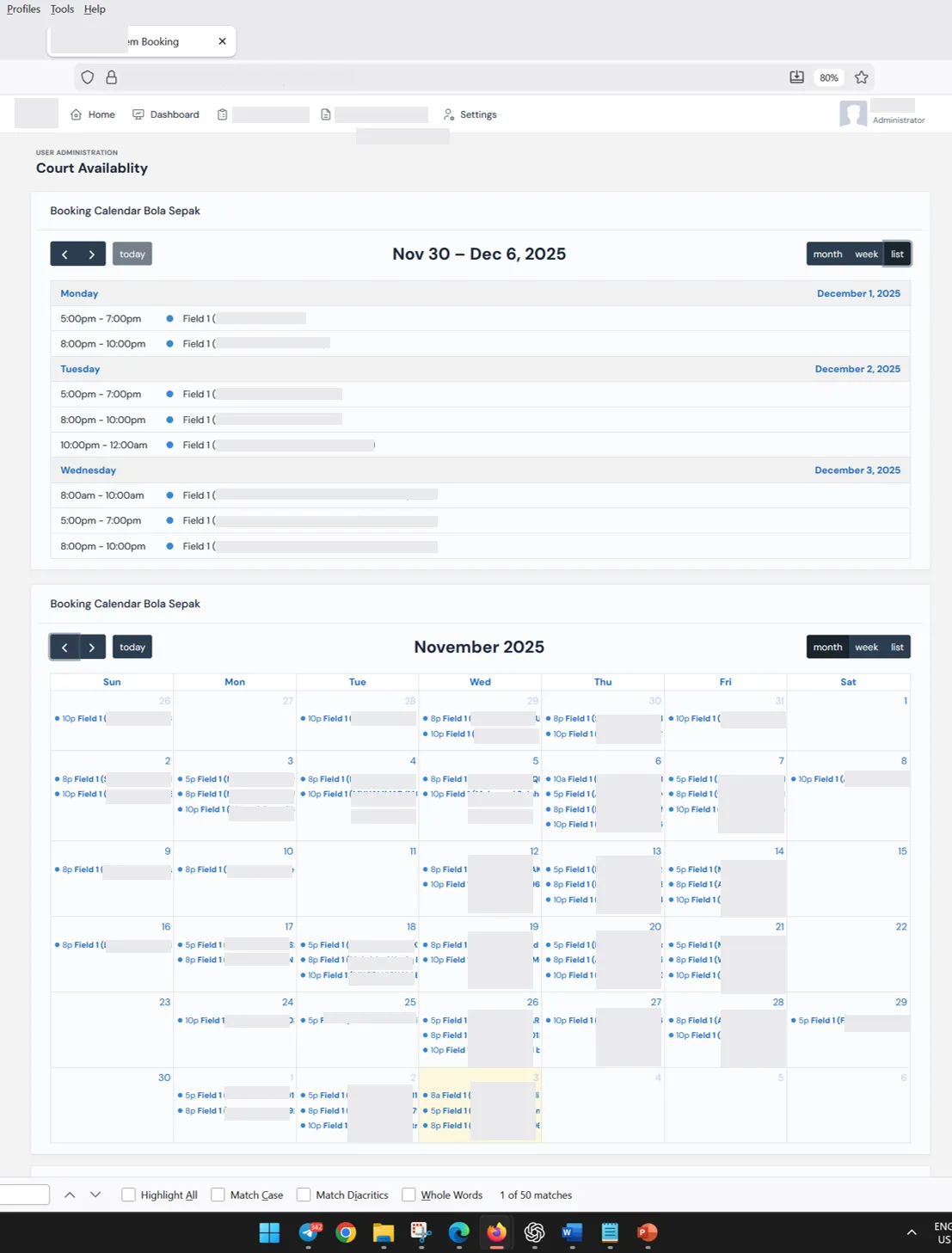This screenshot has height=1253, width=952.
Task: Bookmark this page with the star icon
Action: [861, 77]
